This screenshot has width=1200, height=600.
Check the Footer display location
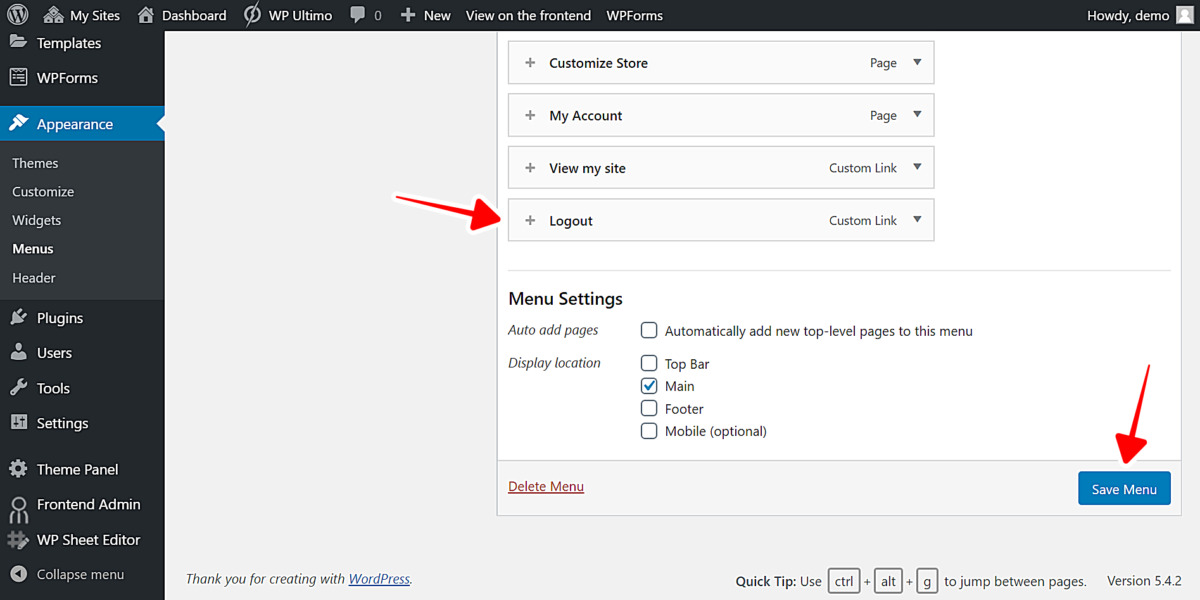click(648, 408)
